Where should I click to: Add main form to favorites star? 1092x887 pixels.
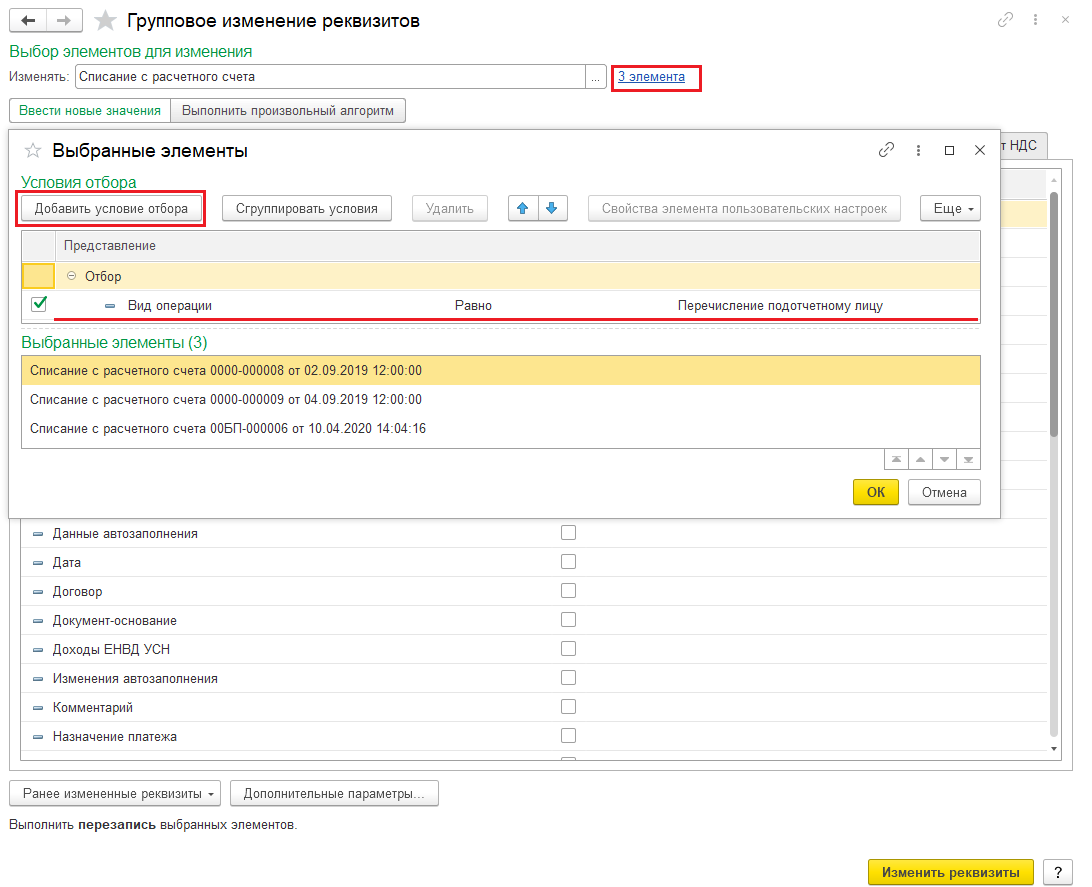104,20
